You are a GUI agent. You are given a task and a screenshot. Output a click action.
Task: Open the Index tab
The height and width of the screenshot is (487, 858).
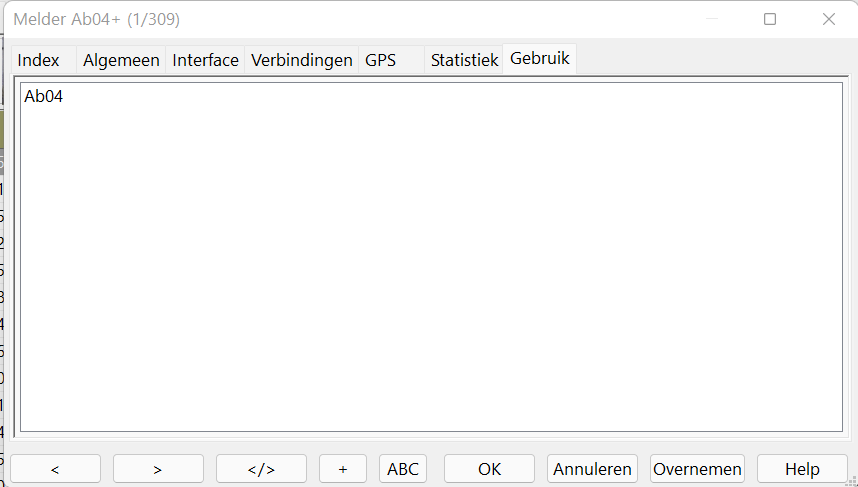tap(39, 60)
